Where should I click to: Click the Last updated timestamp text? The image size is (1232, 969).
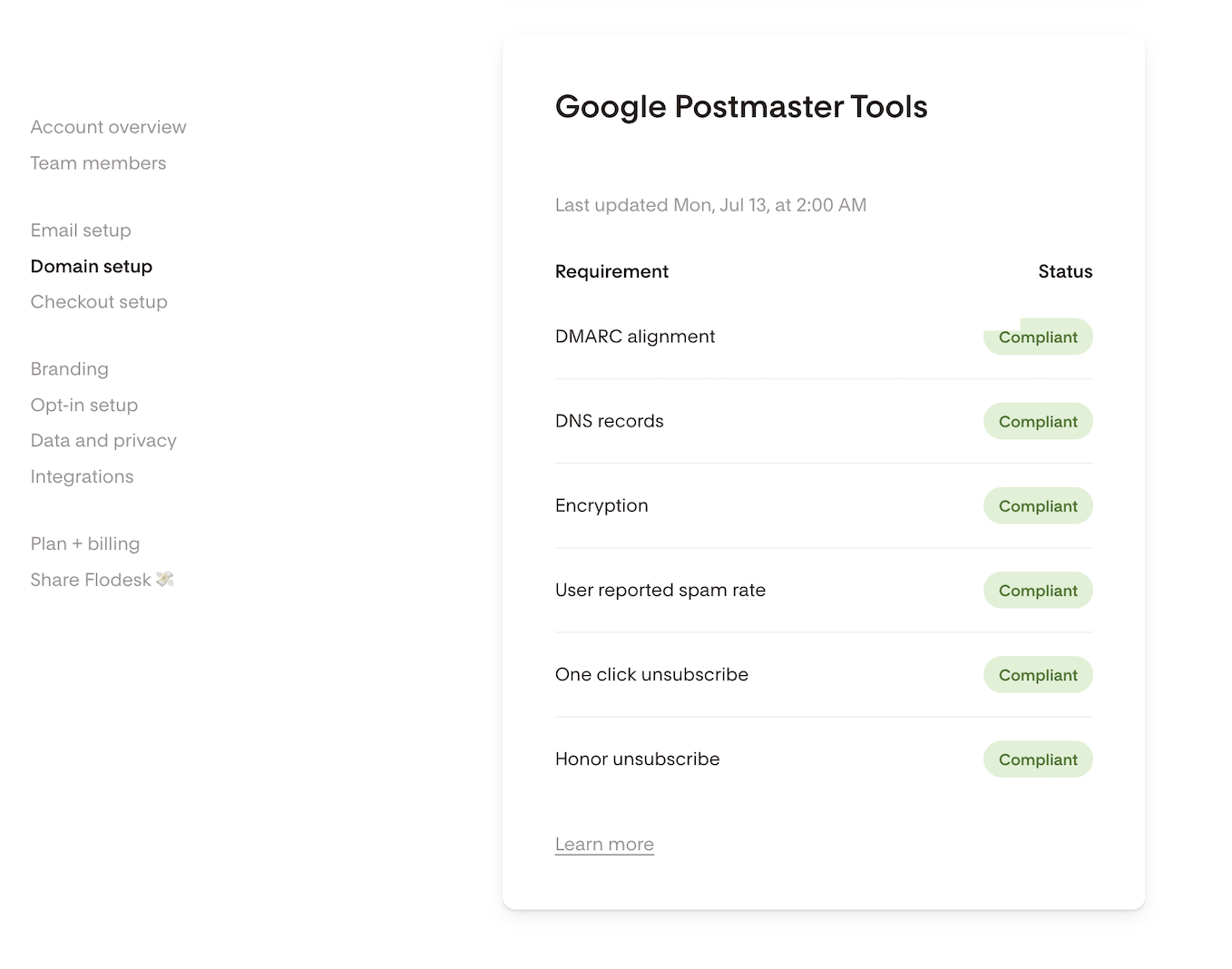[710, 205]
